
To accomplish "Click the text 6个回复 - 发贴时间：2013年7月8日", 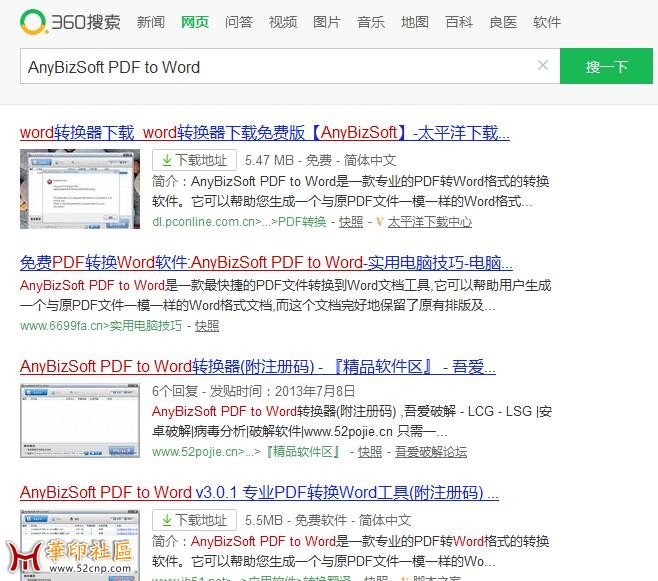I will [253, 391].
